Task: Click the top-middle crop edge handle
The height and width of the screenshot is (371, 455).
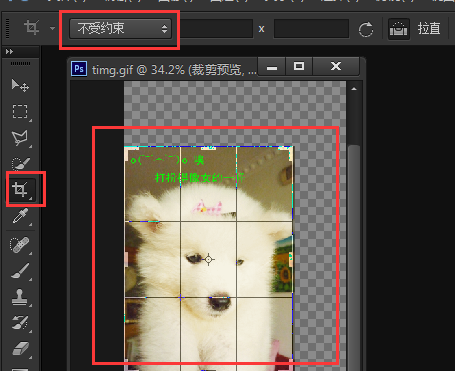Action: coord(209,148)
